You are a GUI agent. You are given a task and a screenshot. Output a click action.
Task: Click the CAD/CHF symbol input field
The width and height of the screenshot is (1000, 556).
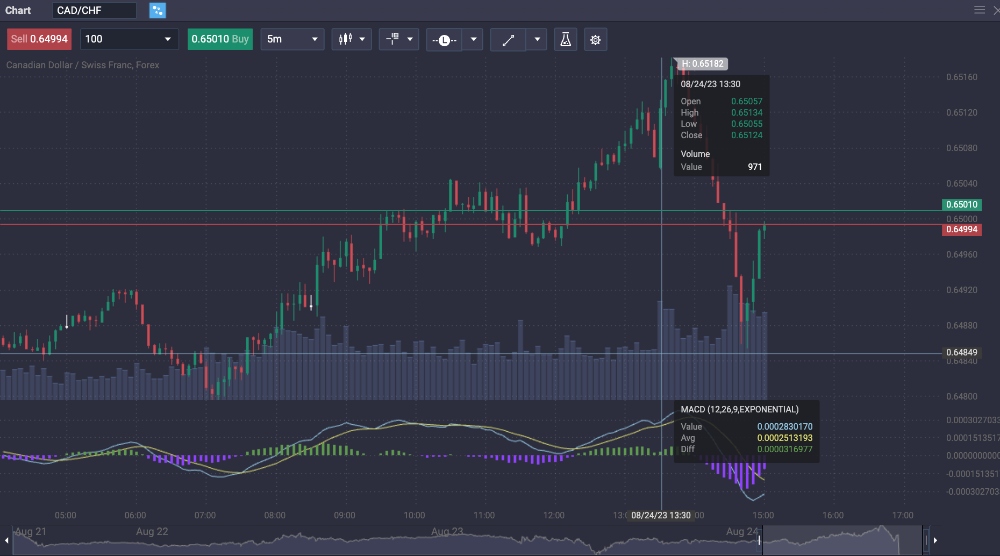94,10
